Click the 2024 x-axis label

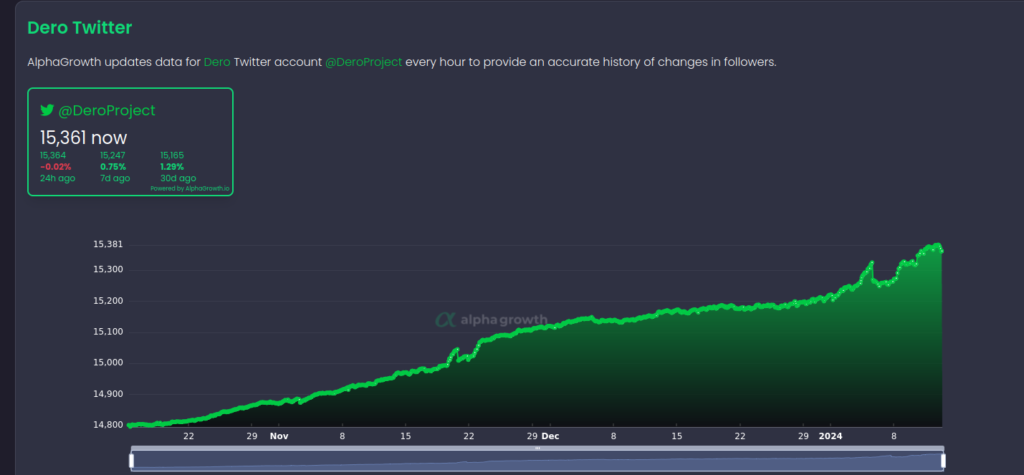click(x=831, y=436)
